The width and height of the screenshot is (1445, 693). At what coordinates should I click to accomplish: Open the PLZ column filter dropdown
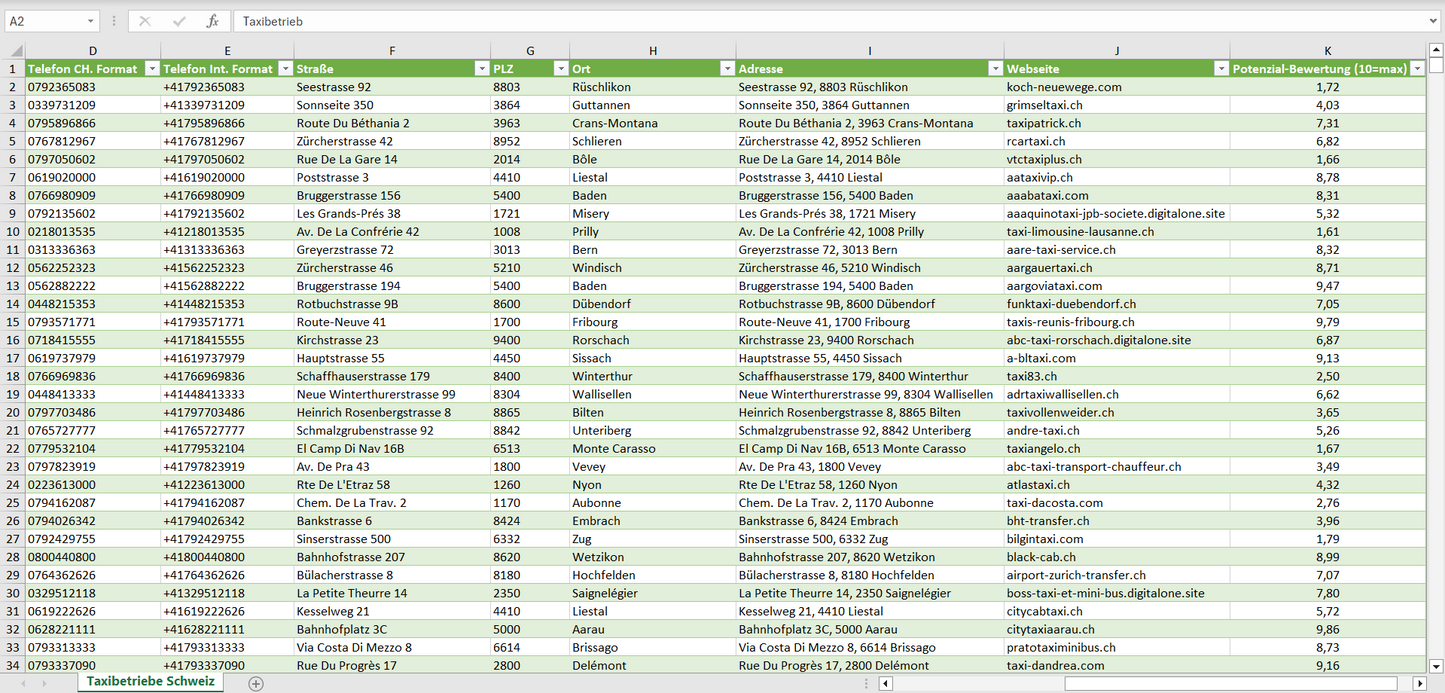tap(559, 69)
